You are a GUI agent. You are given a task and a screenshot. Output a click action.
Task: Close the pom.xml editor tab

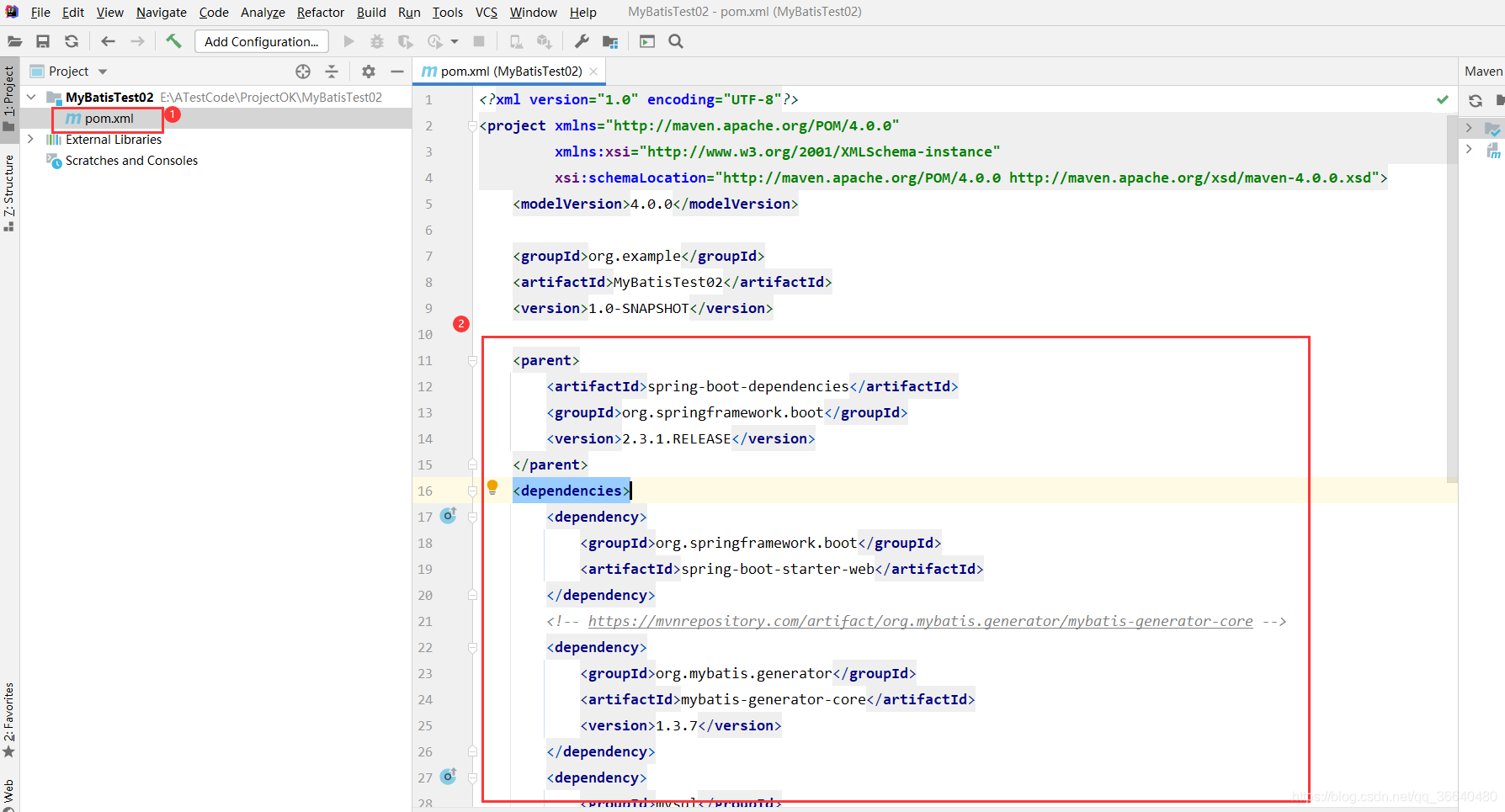(x=593, y=72)
